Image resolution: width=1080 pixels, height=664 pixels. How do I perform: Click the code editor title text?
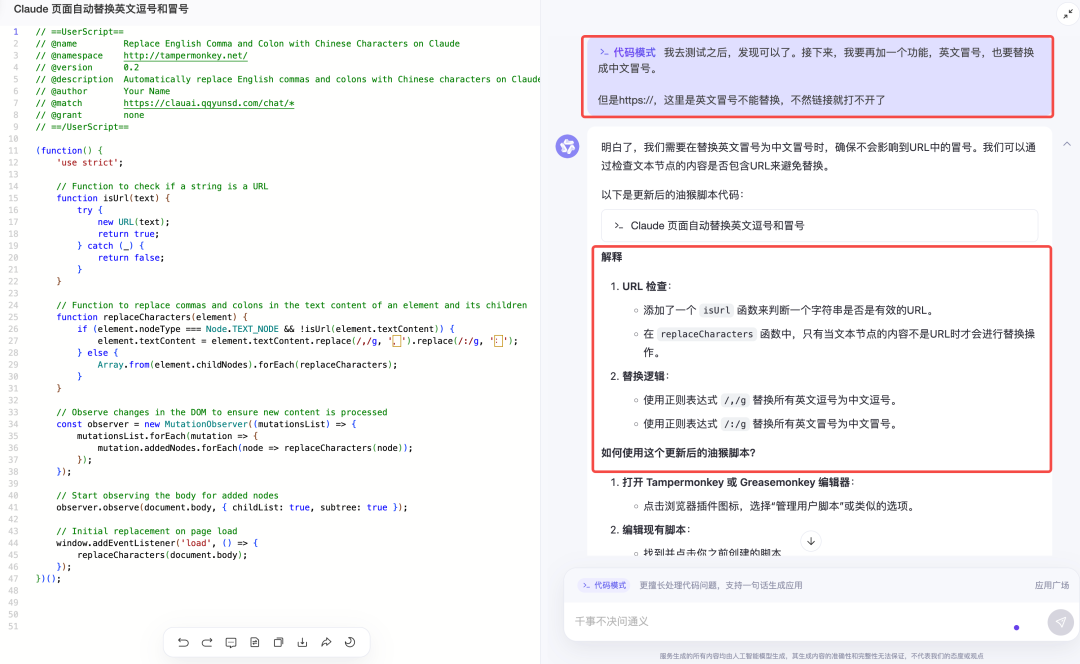(101, 9)
